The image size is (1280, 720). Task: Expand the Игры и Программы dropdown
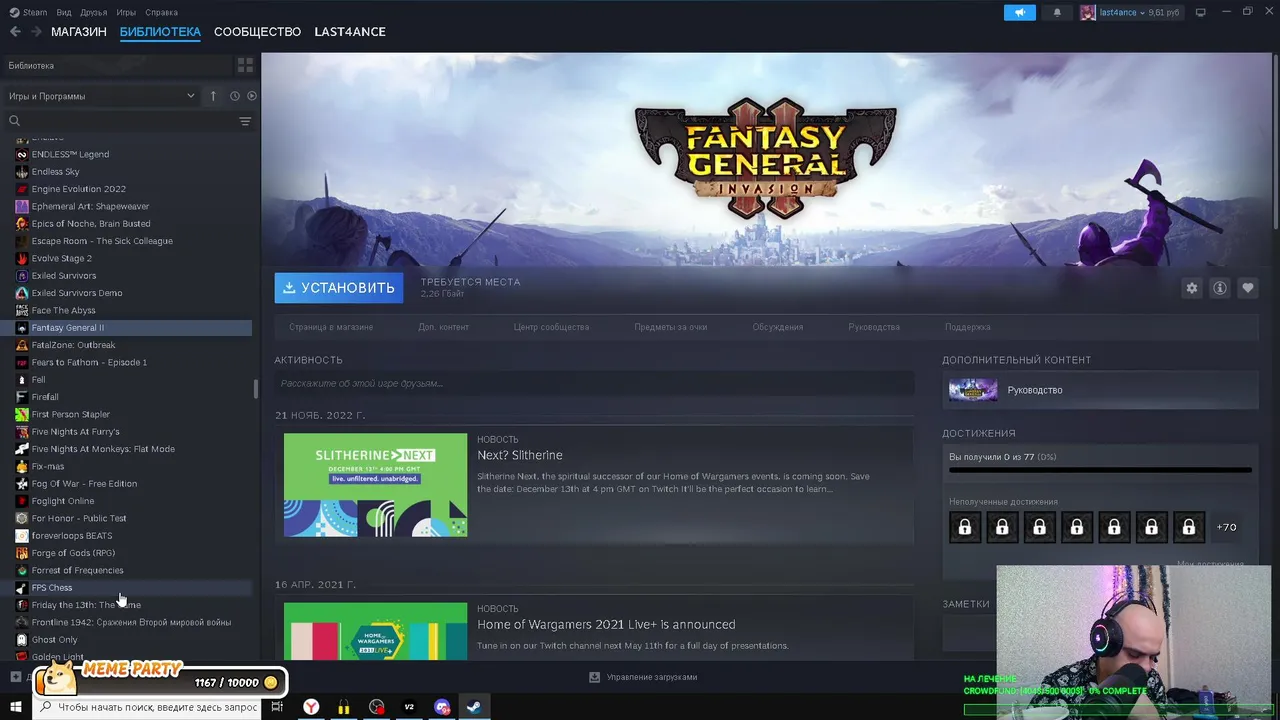(x=101, y=96)
